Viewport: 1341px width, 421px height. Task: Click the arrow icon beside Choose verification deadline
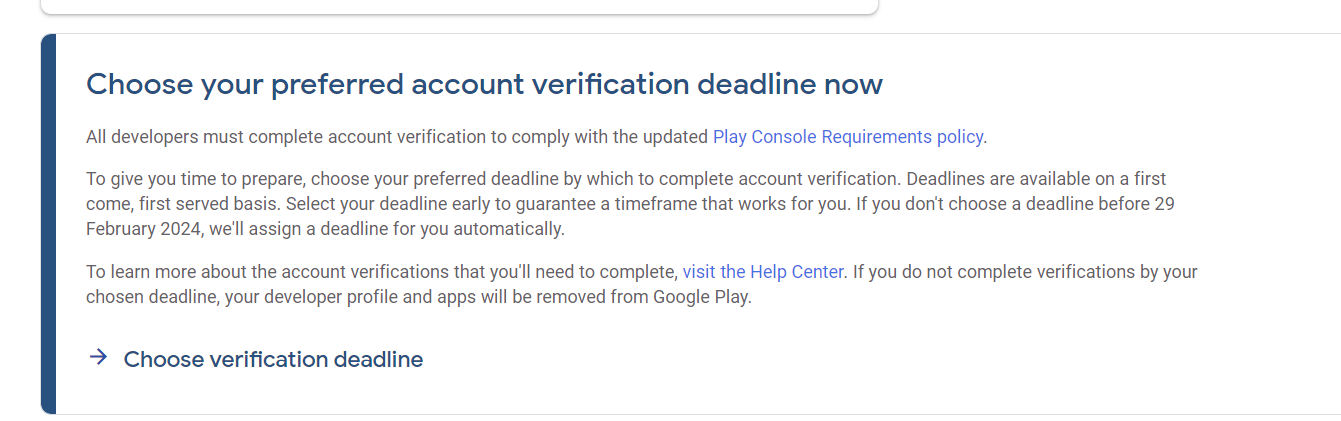[x=98, y=358]
